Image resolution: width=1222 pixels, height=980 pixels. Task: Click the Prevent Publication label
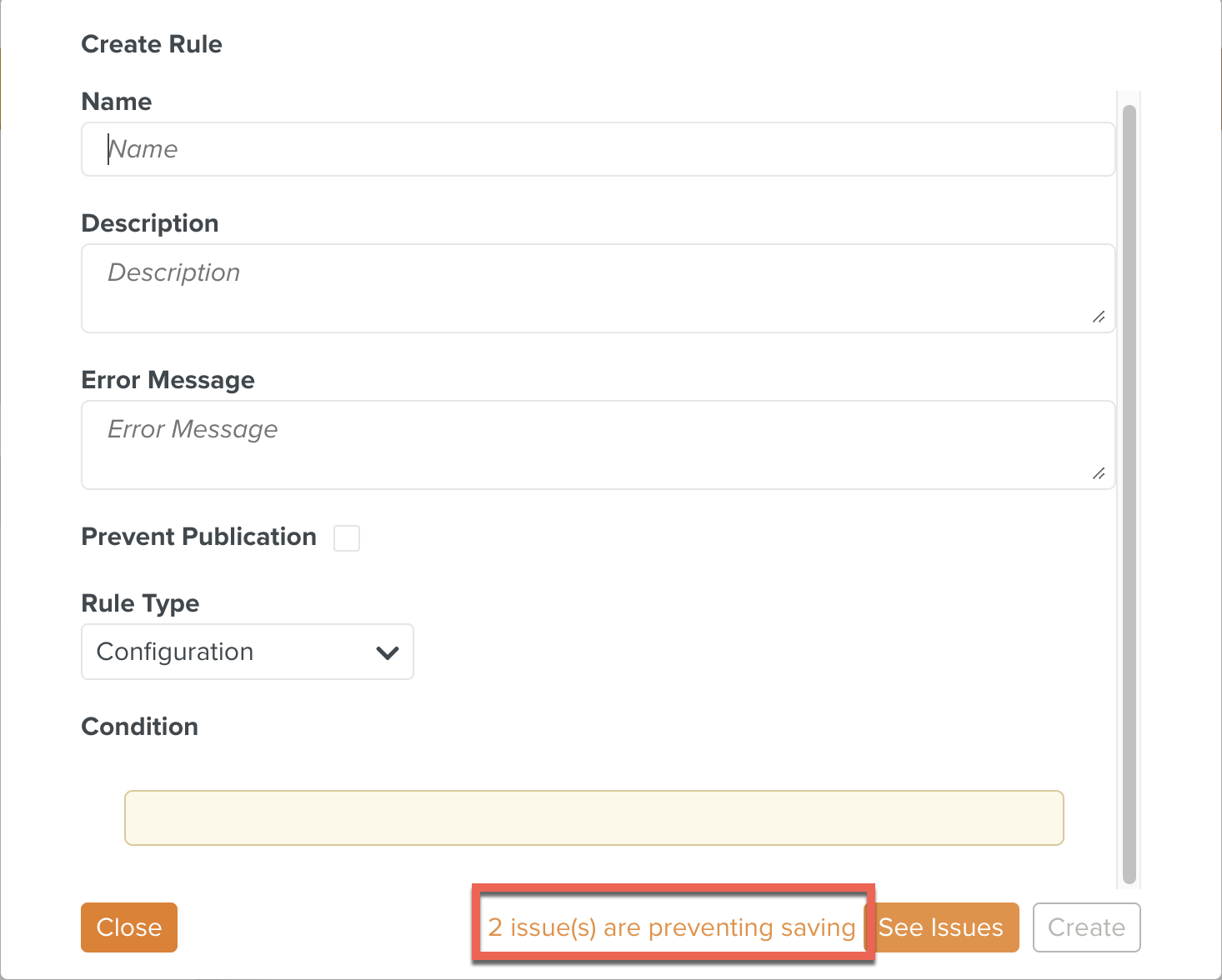198,537
